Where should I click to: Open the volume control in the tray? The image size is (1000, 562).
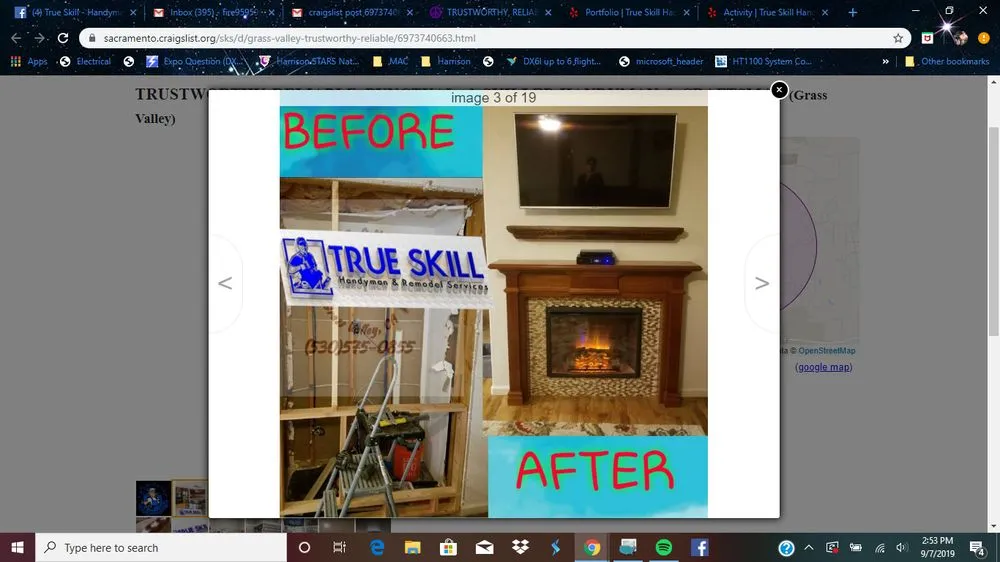(x=901, y=547)
